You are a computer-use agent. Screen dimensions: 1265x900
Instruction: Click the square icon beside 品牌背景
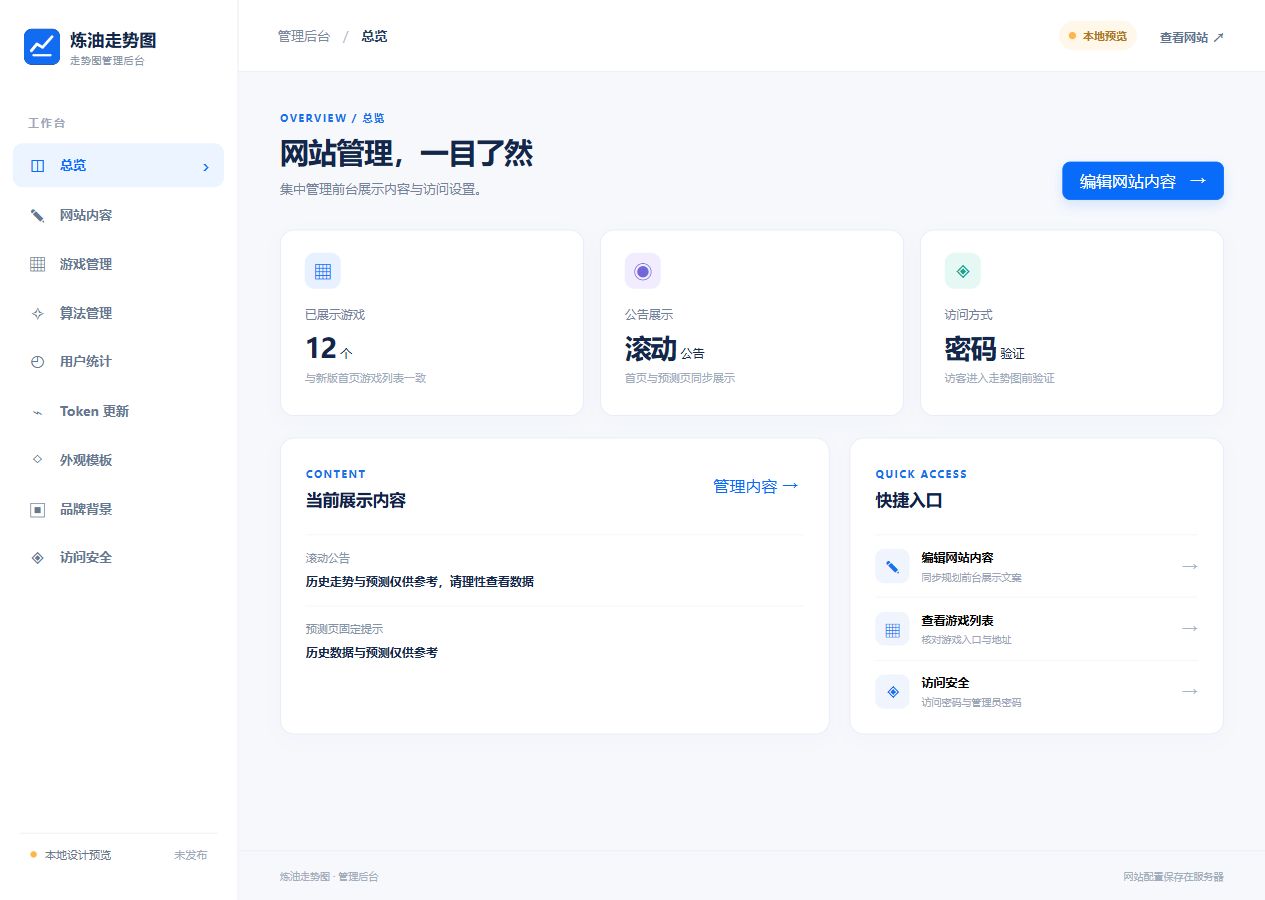pos(38,509)
